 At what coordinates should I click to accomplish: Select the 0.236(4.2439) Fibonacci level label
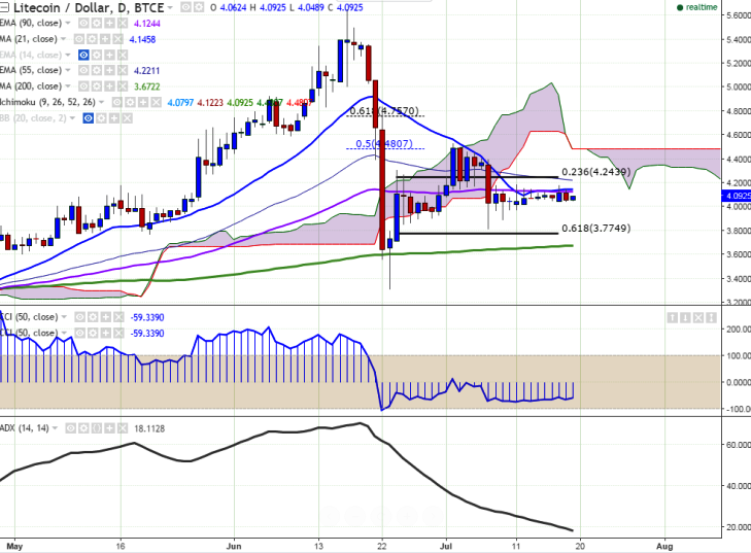(596, 172)
